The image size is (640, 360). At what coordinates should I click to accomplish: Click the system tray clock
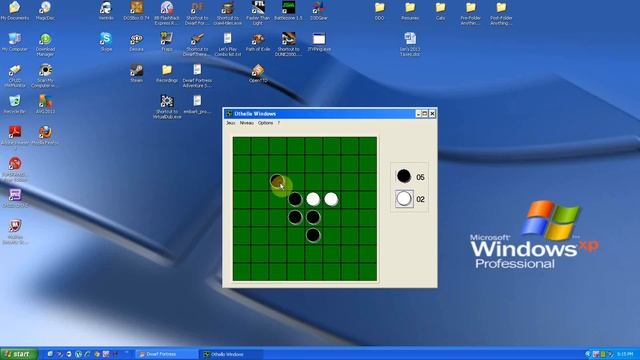[x=625, y=354]
